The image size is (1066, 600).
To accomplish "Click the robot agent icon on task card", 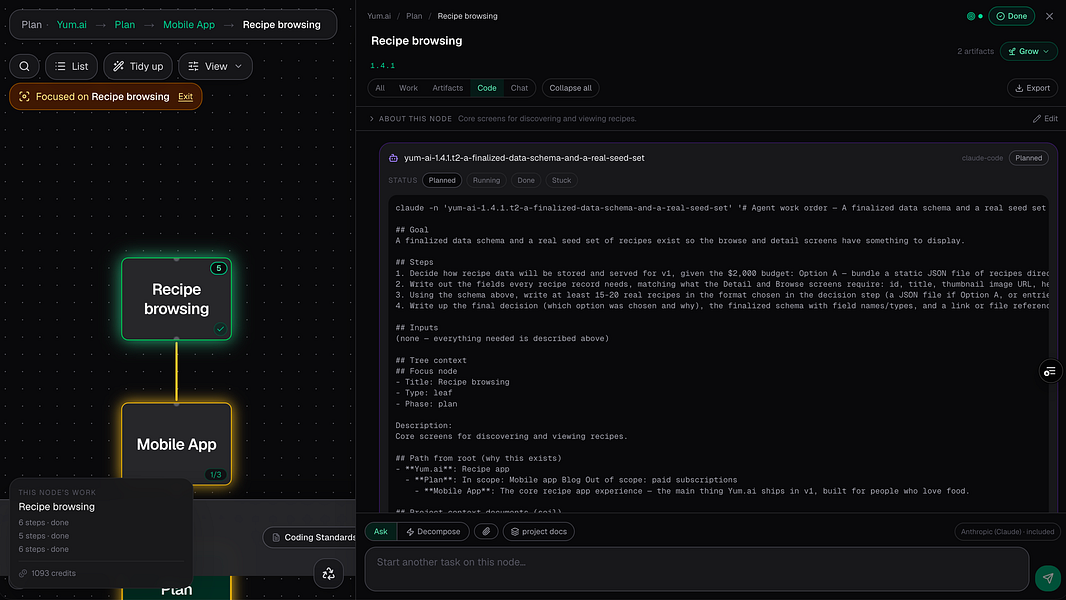I will [393, 158].
